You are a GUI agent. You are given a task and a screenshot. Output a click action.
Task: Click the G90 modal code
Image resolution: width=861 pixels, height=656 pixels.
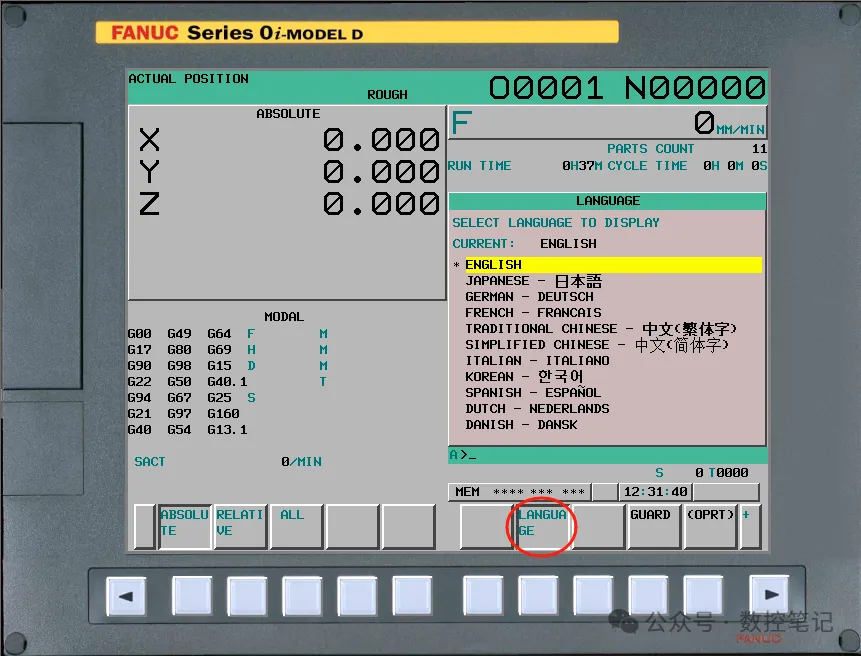pyautogui.click(x=139, y=366)
